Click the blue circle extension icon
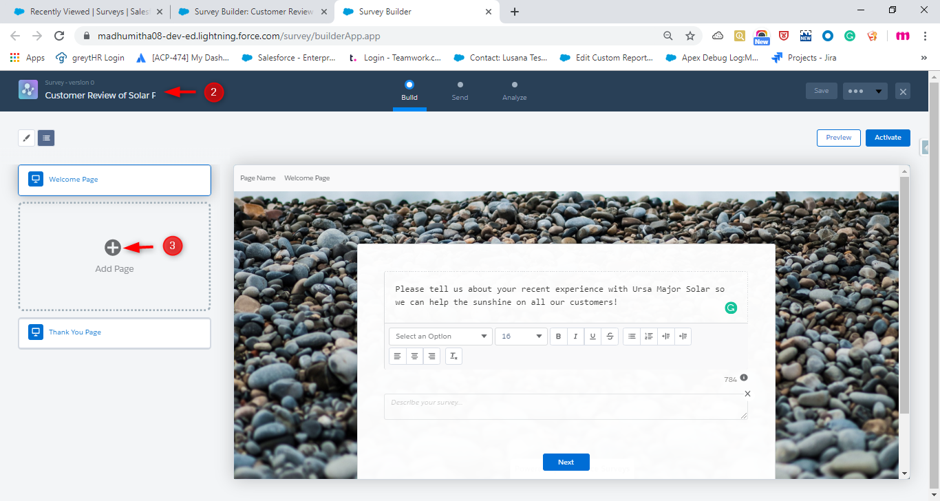The height and width of the screenshot is (501, 940). click(827, 36)
